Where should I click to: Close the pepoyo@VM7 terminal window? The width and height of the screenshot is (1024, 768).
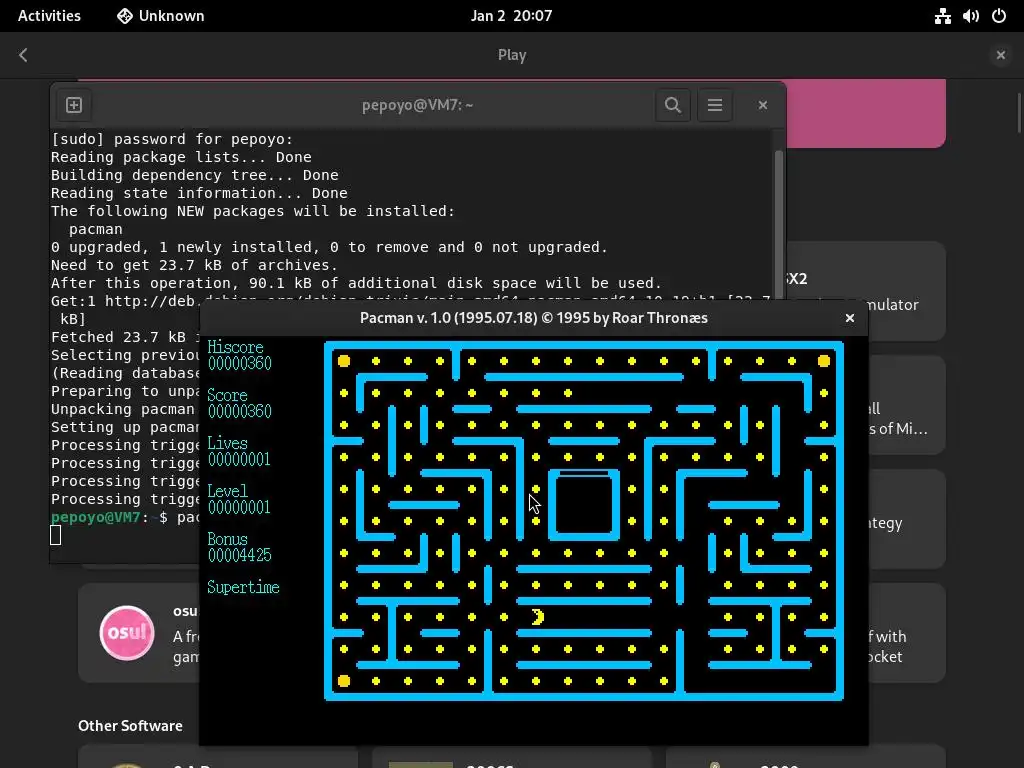(762, 105)
